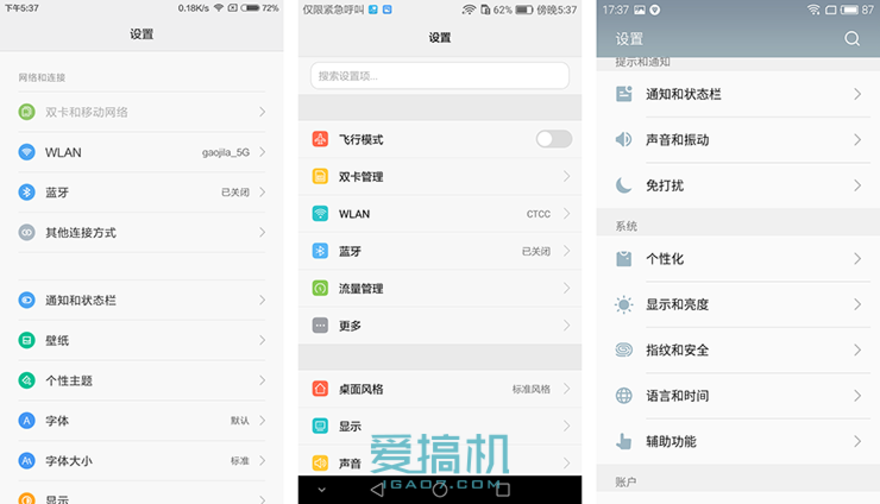Select the 指纹和安全 menu entry
The width and height of the screenshot is (880, 504).
pyautogui.click(x=738, y=350)
